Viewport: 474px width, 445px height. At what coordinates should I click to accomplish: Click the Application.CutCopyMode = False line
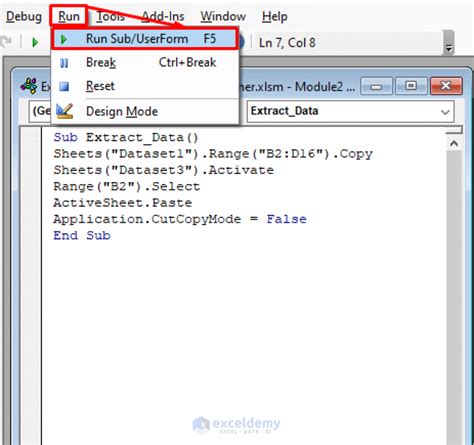pyautogui.click(x=180, y=219)
